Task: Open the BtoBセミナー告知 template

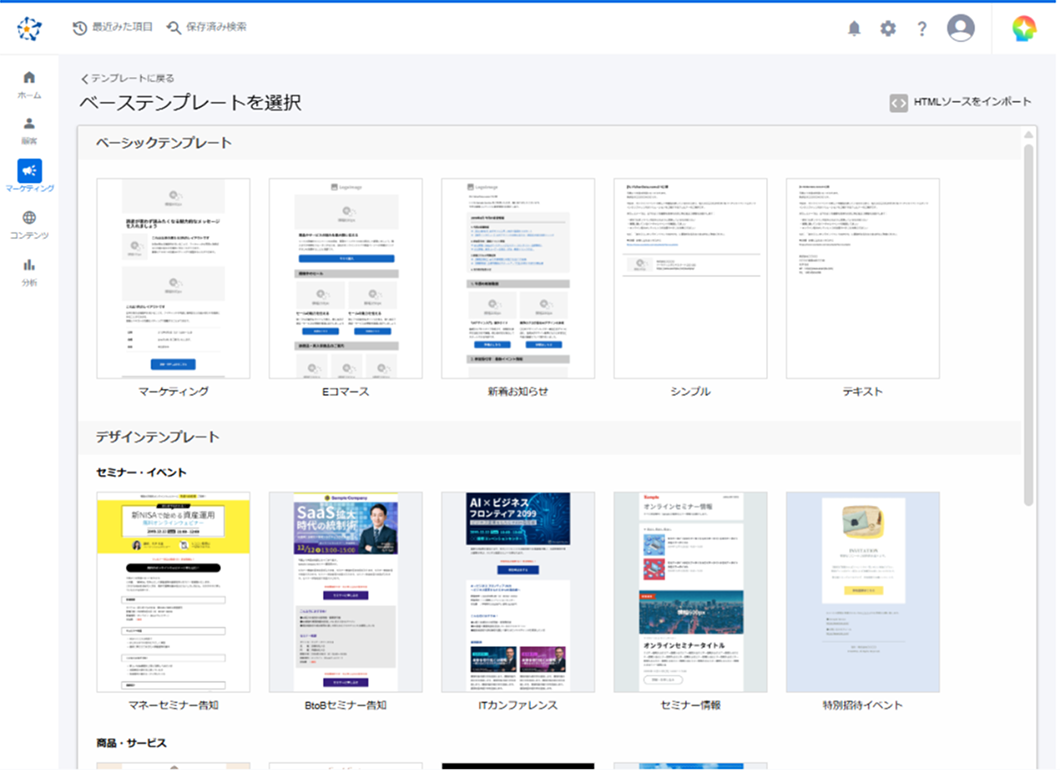Action: [345, 592]
